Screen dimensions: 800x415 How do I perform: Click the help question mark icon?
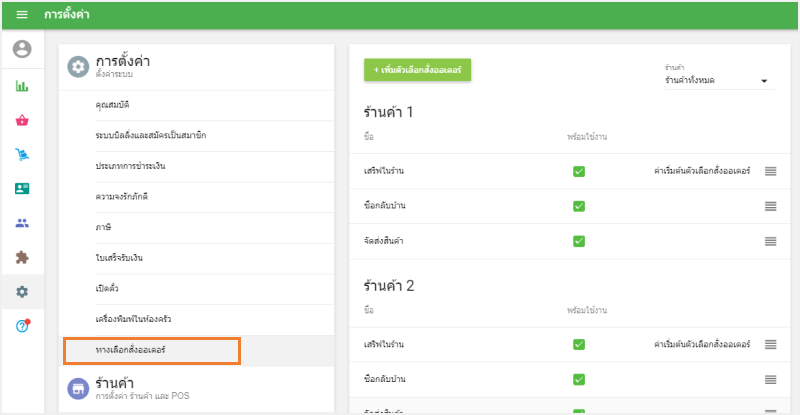point(22,326)
